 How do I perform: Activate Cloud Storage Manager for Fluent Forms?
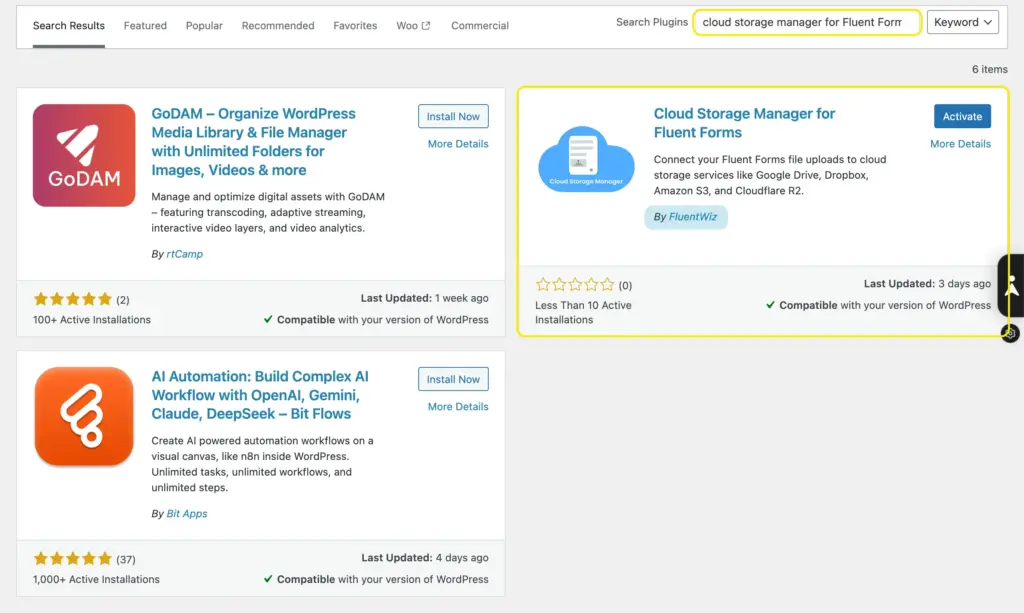[961, 116]
